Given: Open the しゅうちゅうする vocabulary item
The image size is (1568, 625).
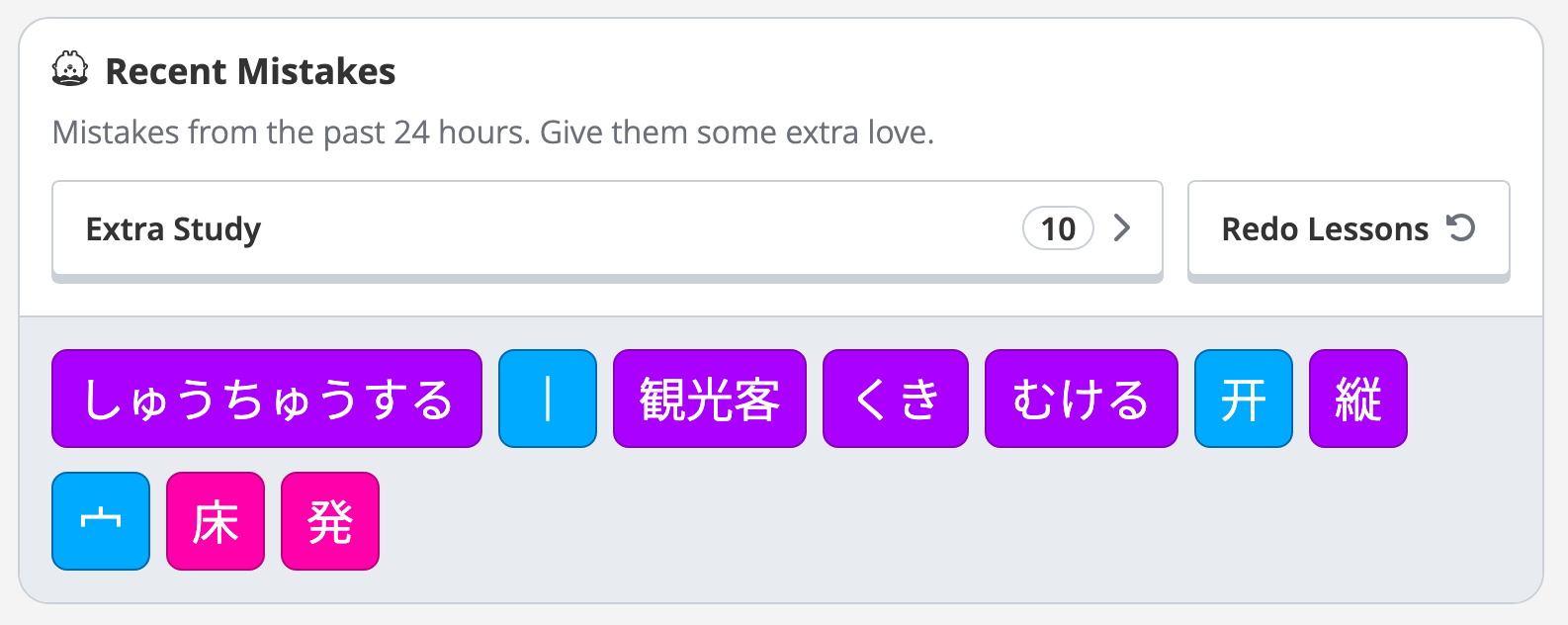Looking at the screenshot, I should point(267,399).
